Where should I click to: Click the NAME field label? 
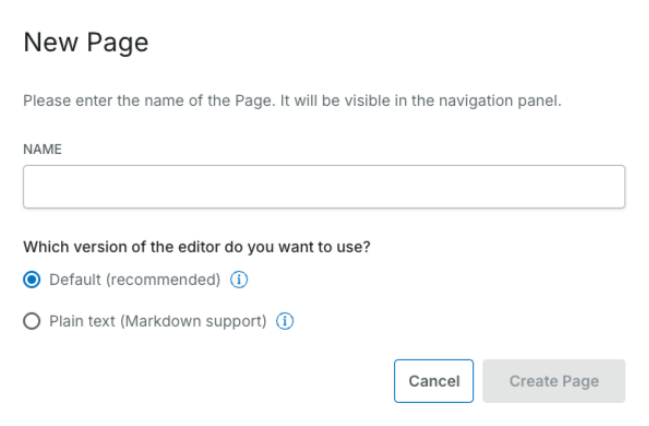coord(42,149)
